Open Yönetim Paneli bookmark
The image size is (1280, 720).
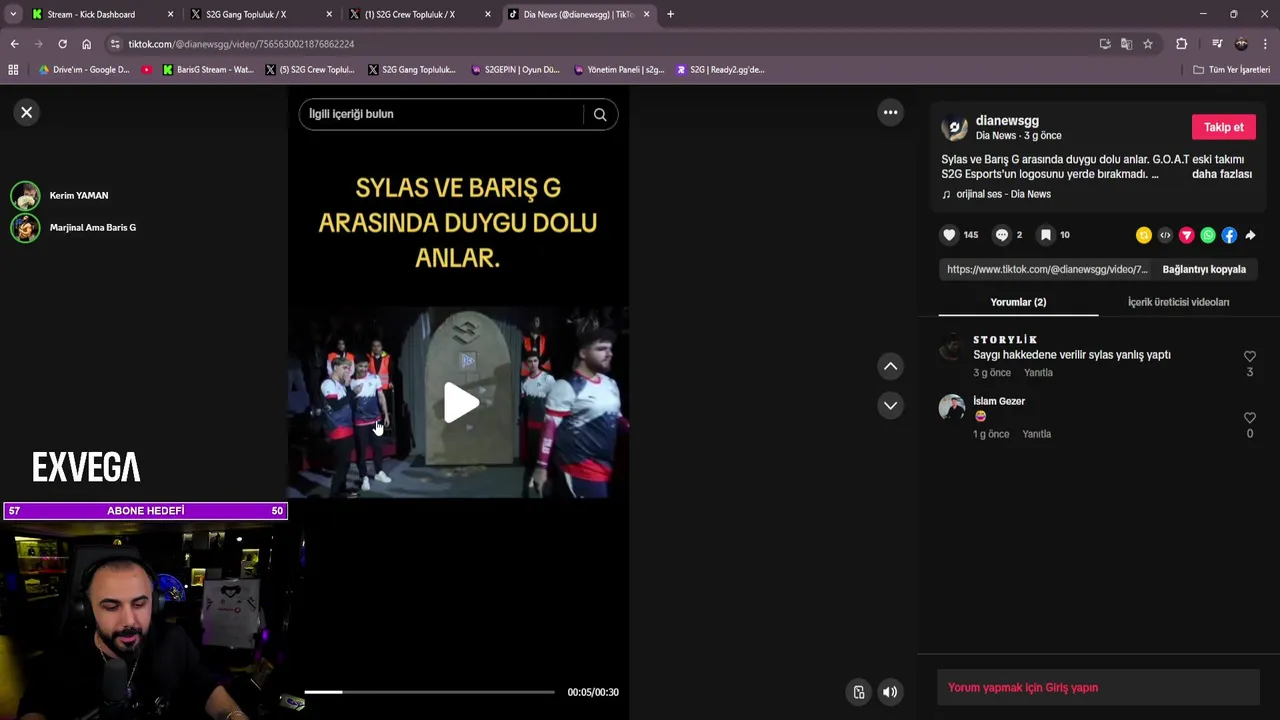coord(618,70)
